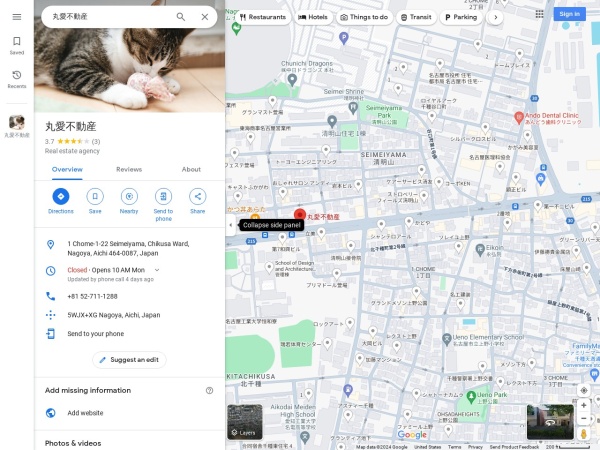Zoom in the map with plus

[584, 405]
